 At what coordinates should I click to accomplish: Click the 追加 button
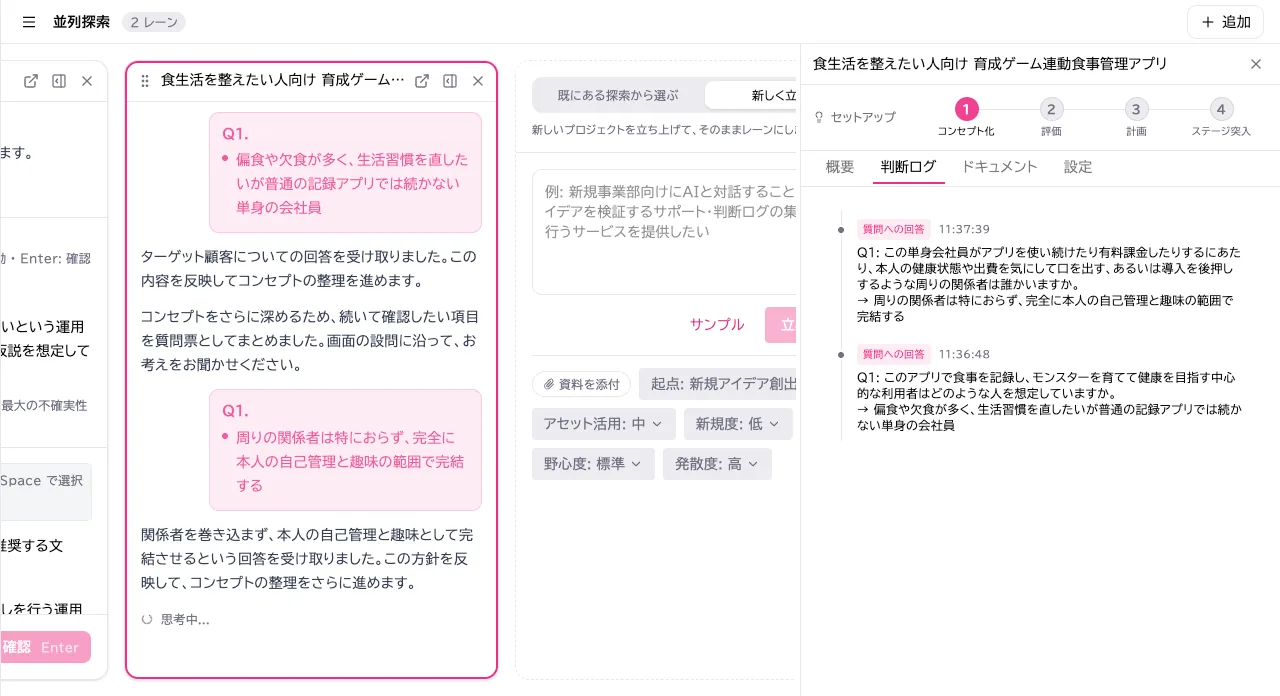(1225, 22)
